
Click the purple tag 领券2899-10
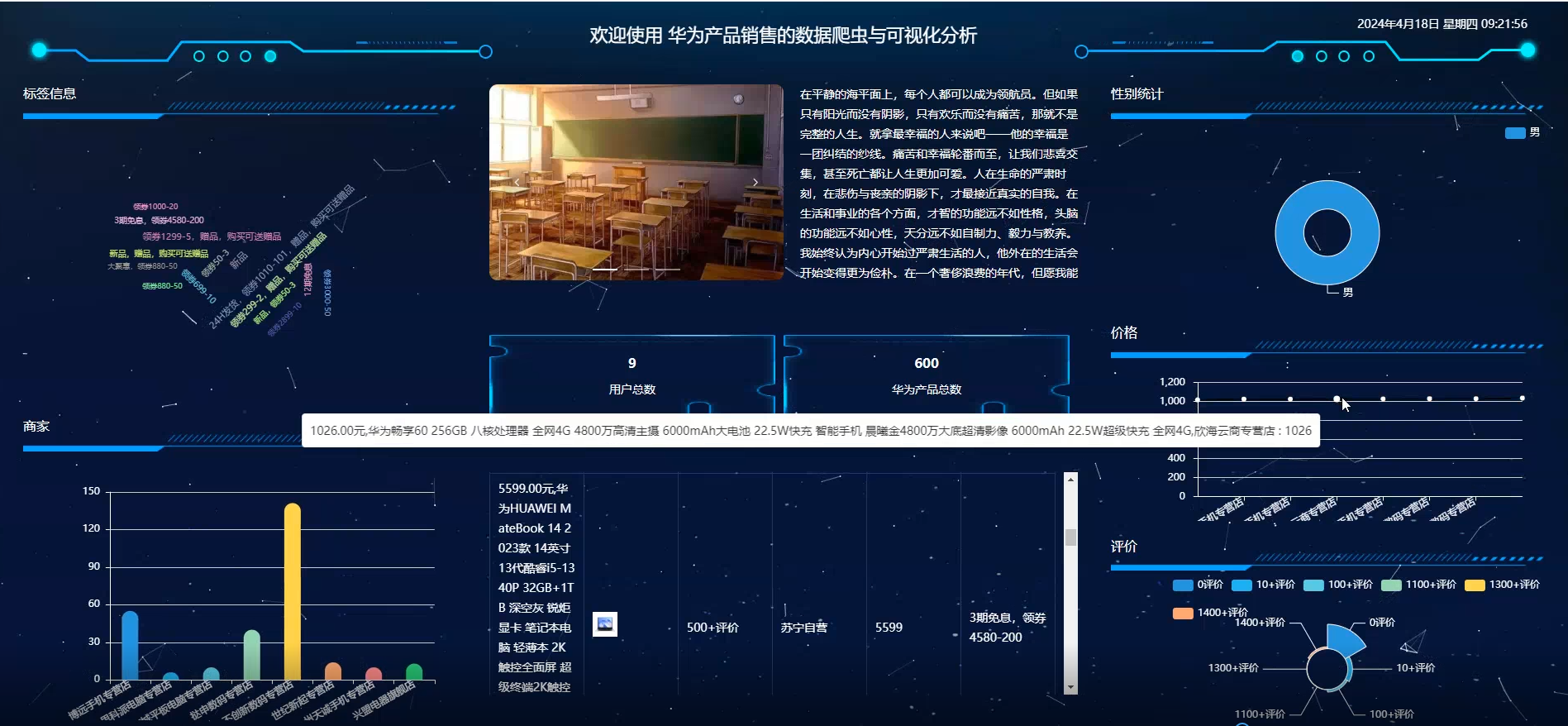[x=284, y=319]
